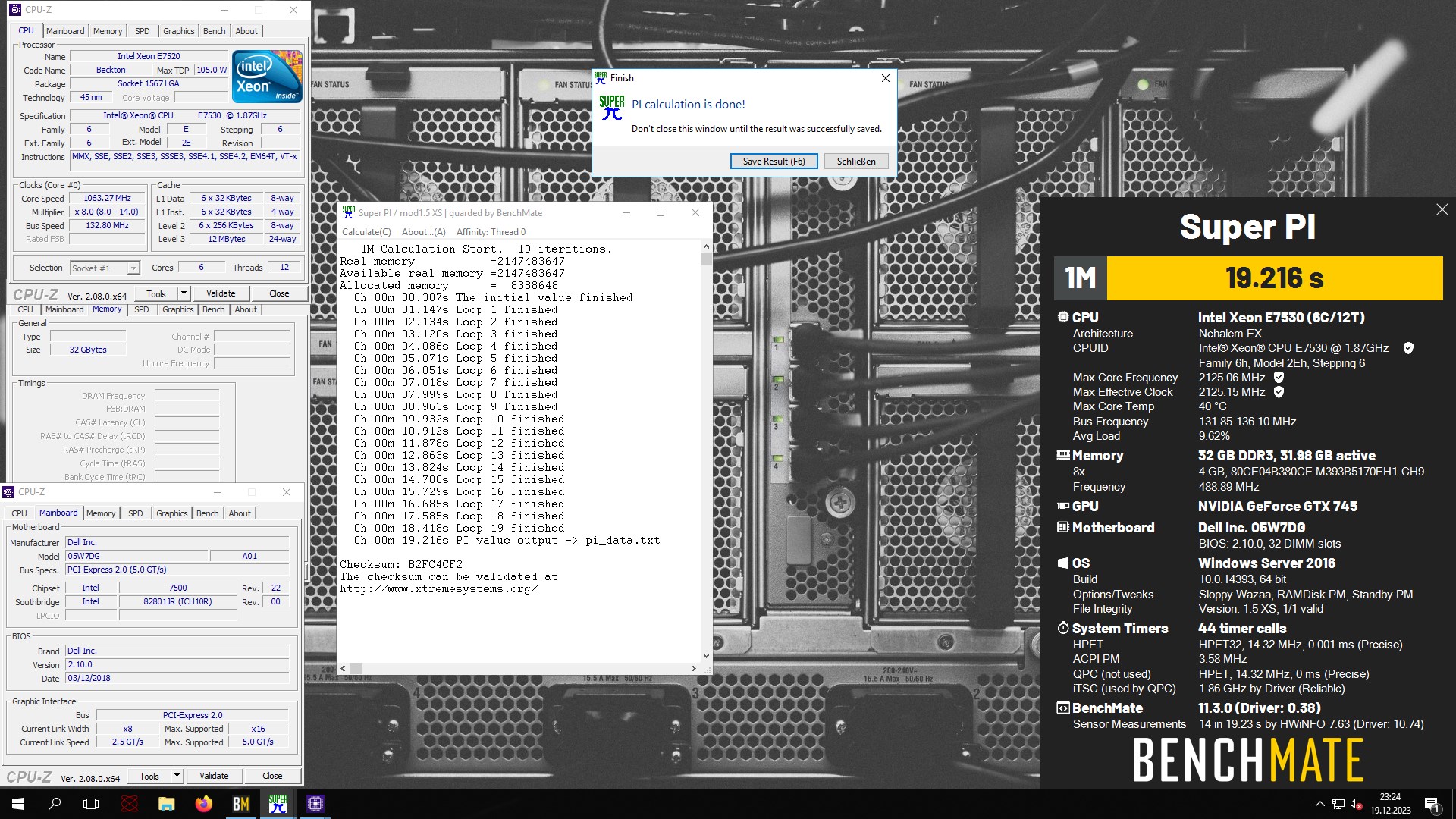Click the Intel Xeon E7520 name field
1456x819 pixels.
click(149, 56)
